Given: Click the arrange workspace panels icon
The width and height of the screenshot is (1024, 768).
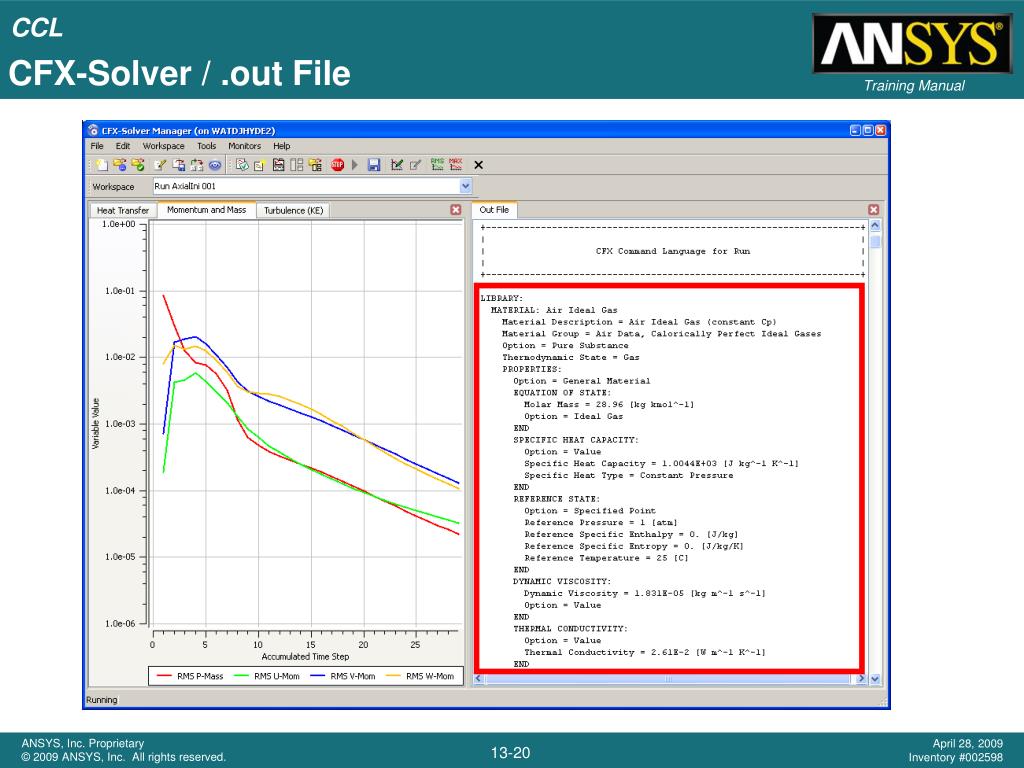Looking at the screenshot, I should tap(296, 165).
